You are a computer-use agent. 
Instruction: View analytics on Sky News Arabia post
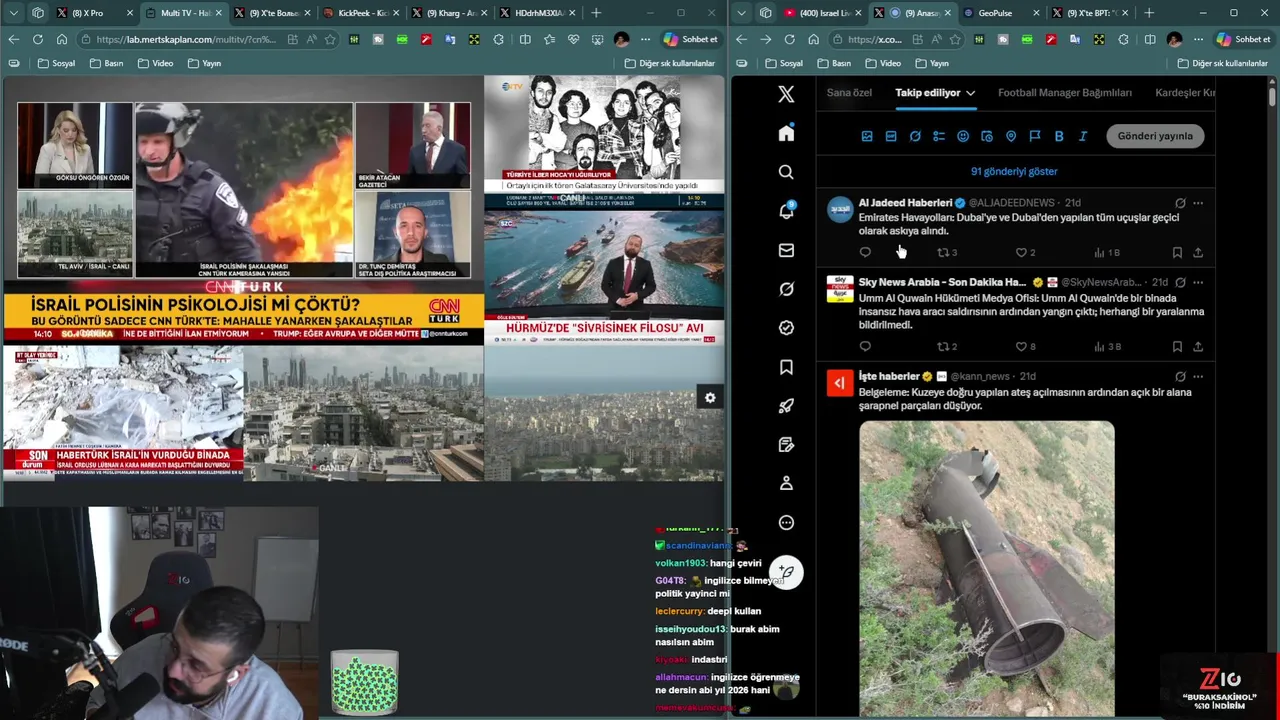point(1106,347)
